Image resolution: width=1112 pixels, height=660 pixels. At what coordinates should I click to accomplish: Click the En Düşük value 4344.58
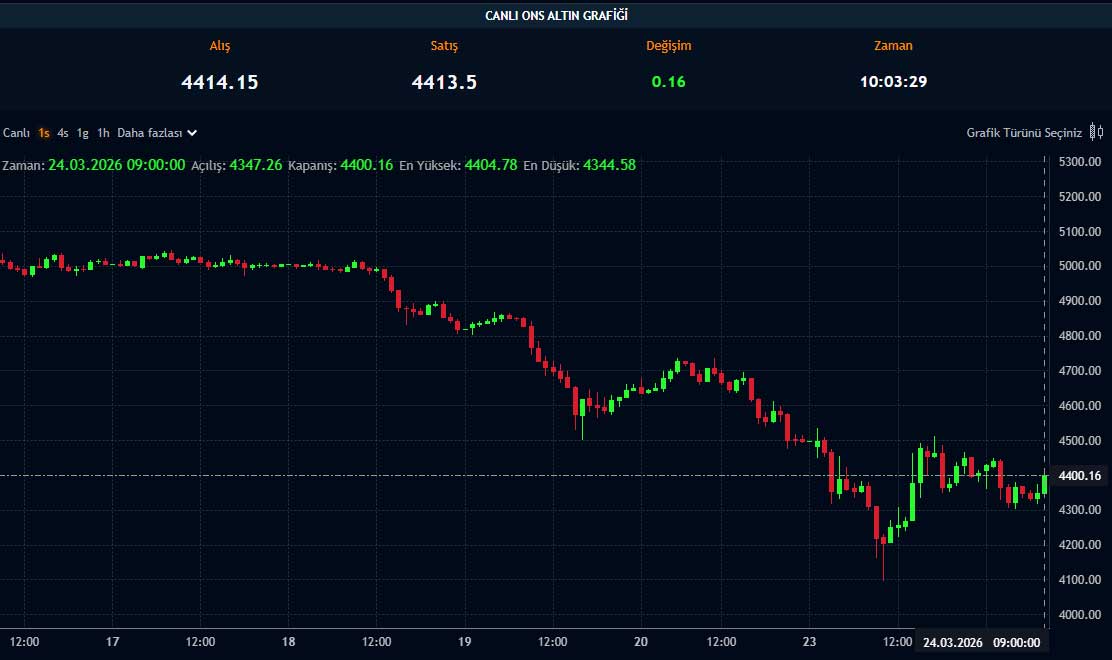609,164
